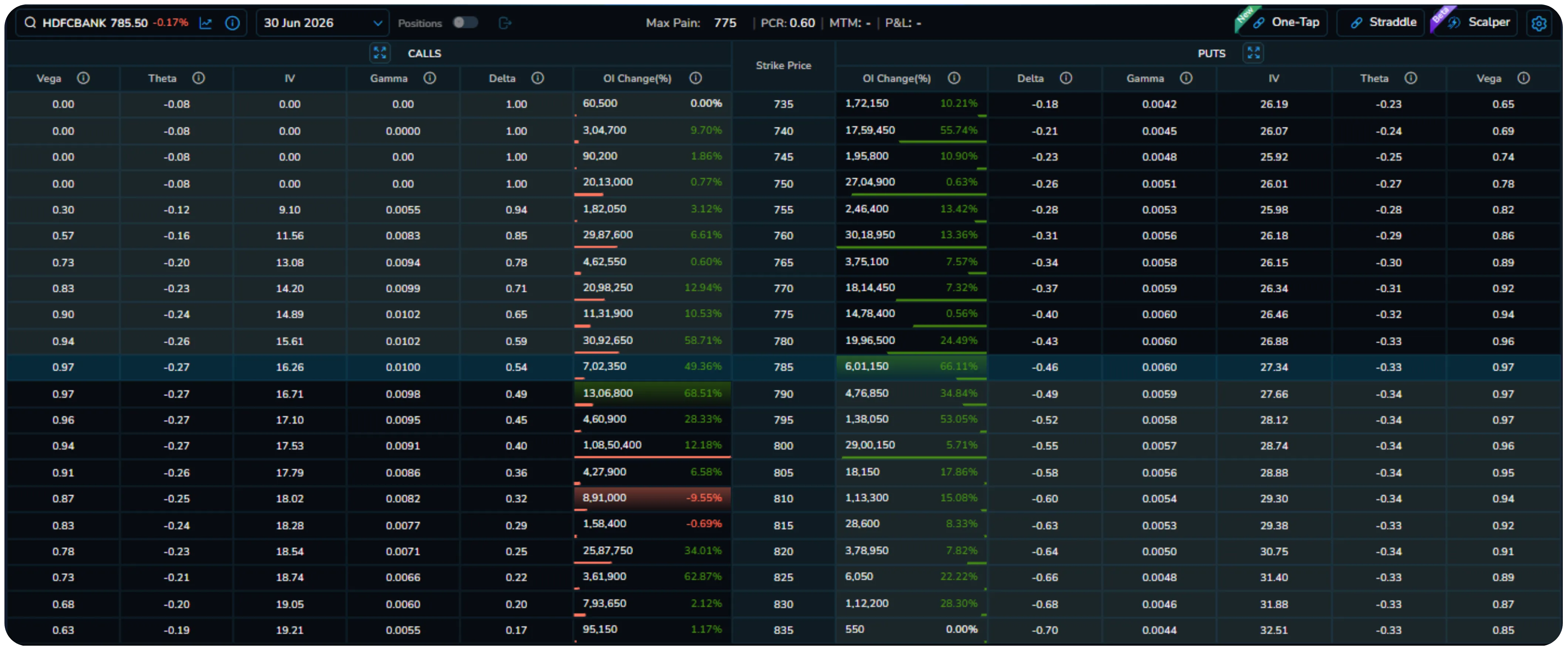Expand the PUTS section with expand icon

1253,53
